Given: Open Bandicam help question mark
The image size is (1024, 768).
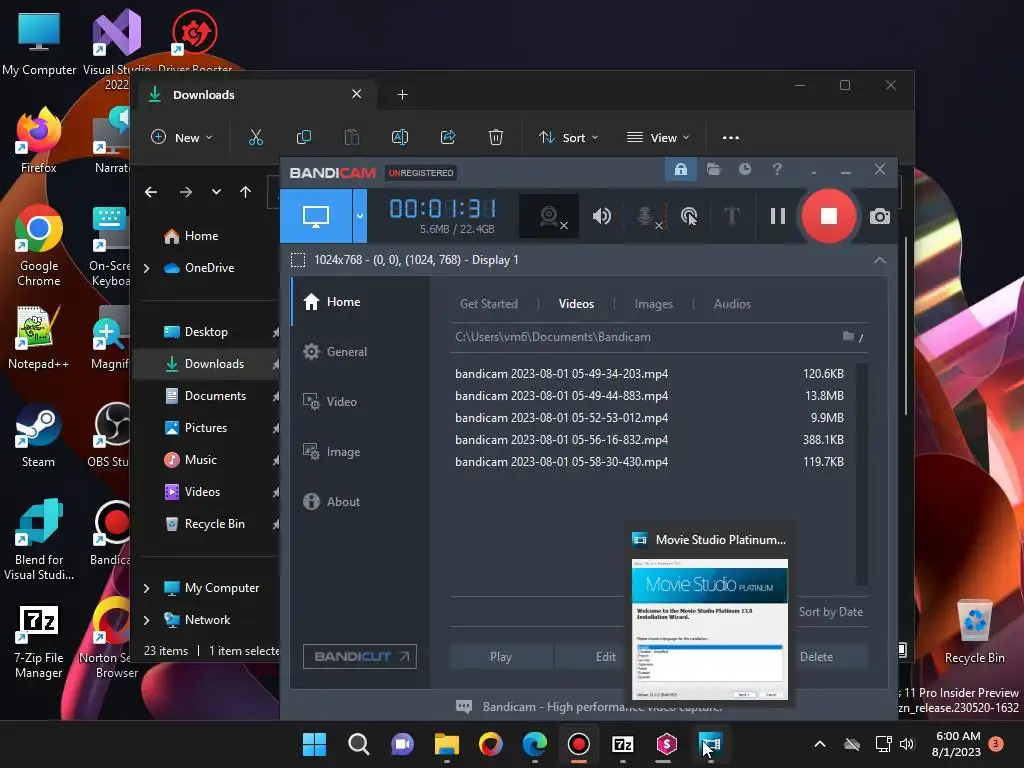Looking at the screenshot, I should coord(776,170).
